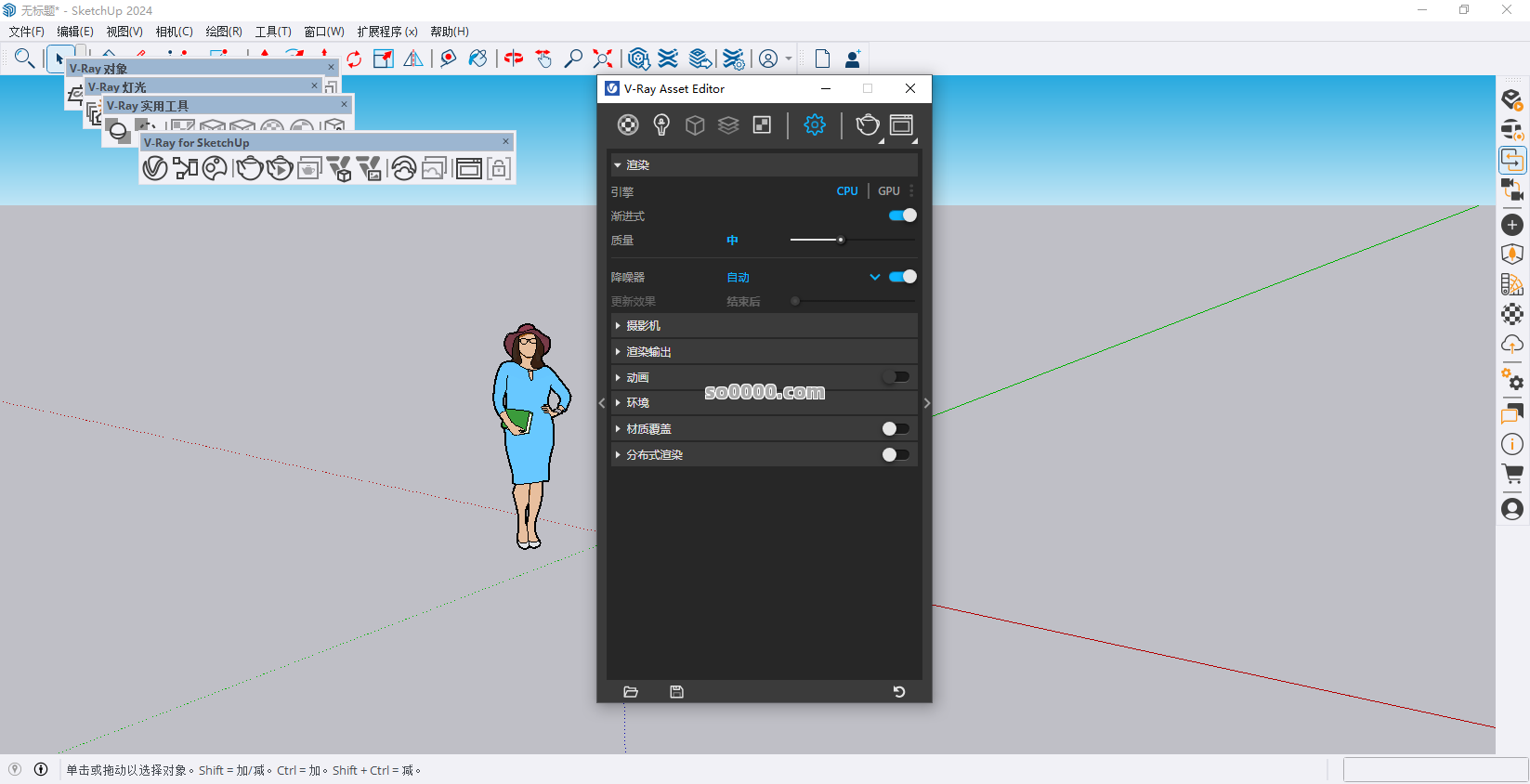
Task: Open the Settings gear tab in Asset Editor
Action: 815,124
